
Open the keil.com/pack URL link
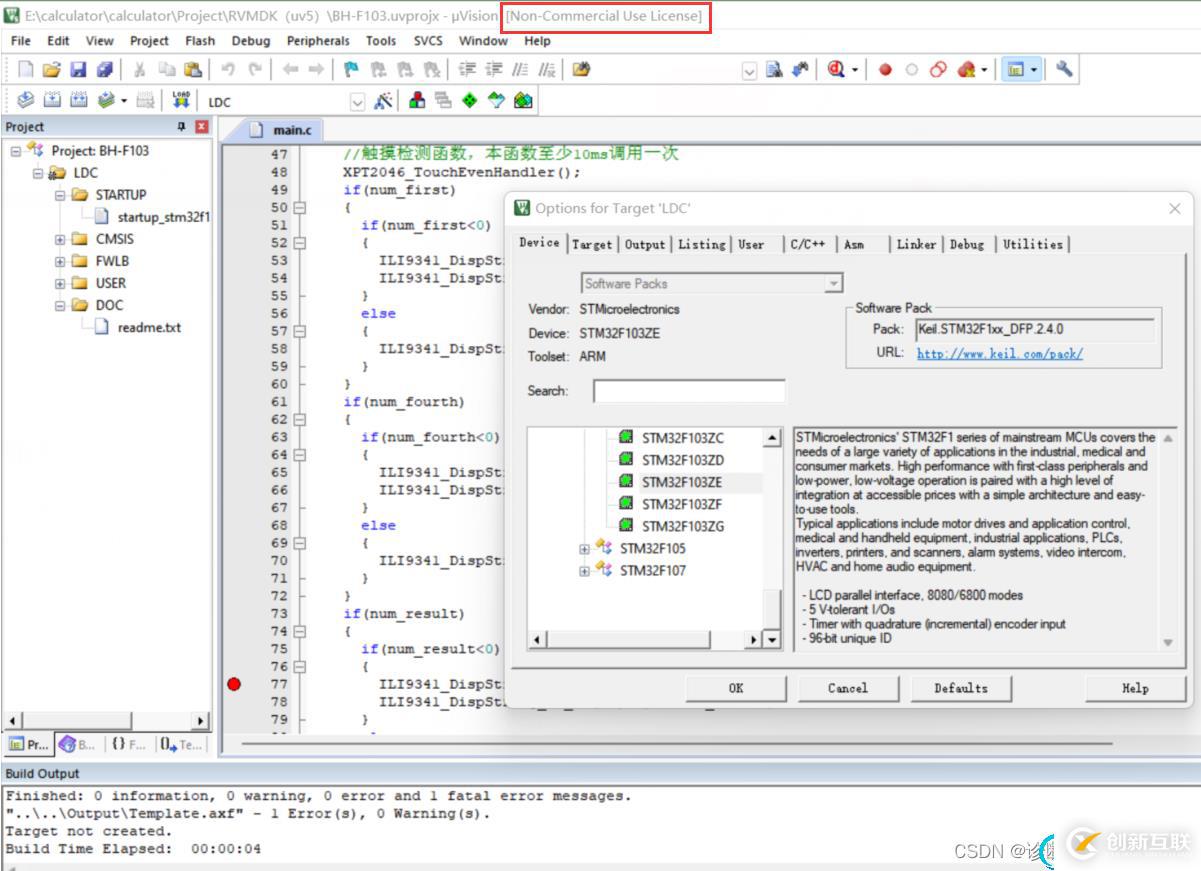(1000, 353)
